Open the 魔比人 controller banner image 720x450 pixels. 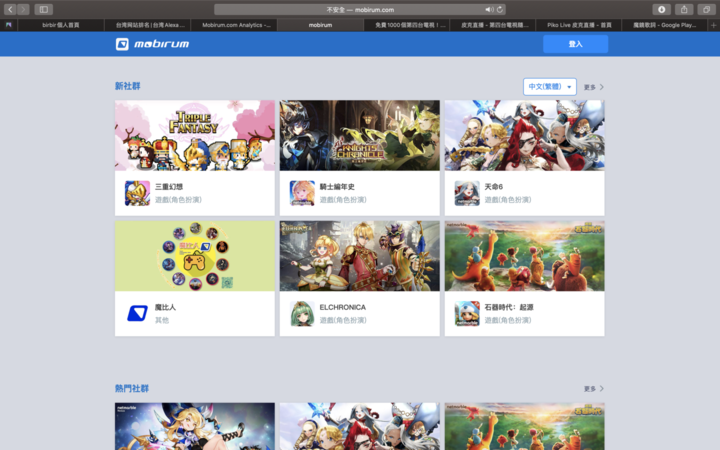coord(195,256)
